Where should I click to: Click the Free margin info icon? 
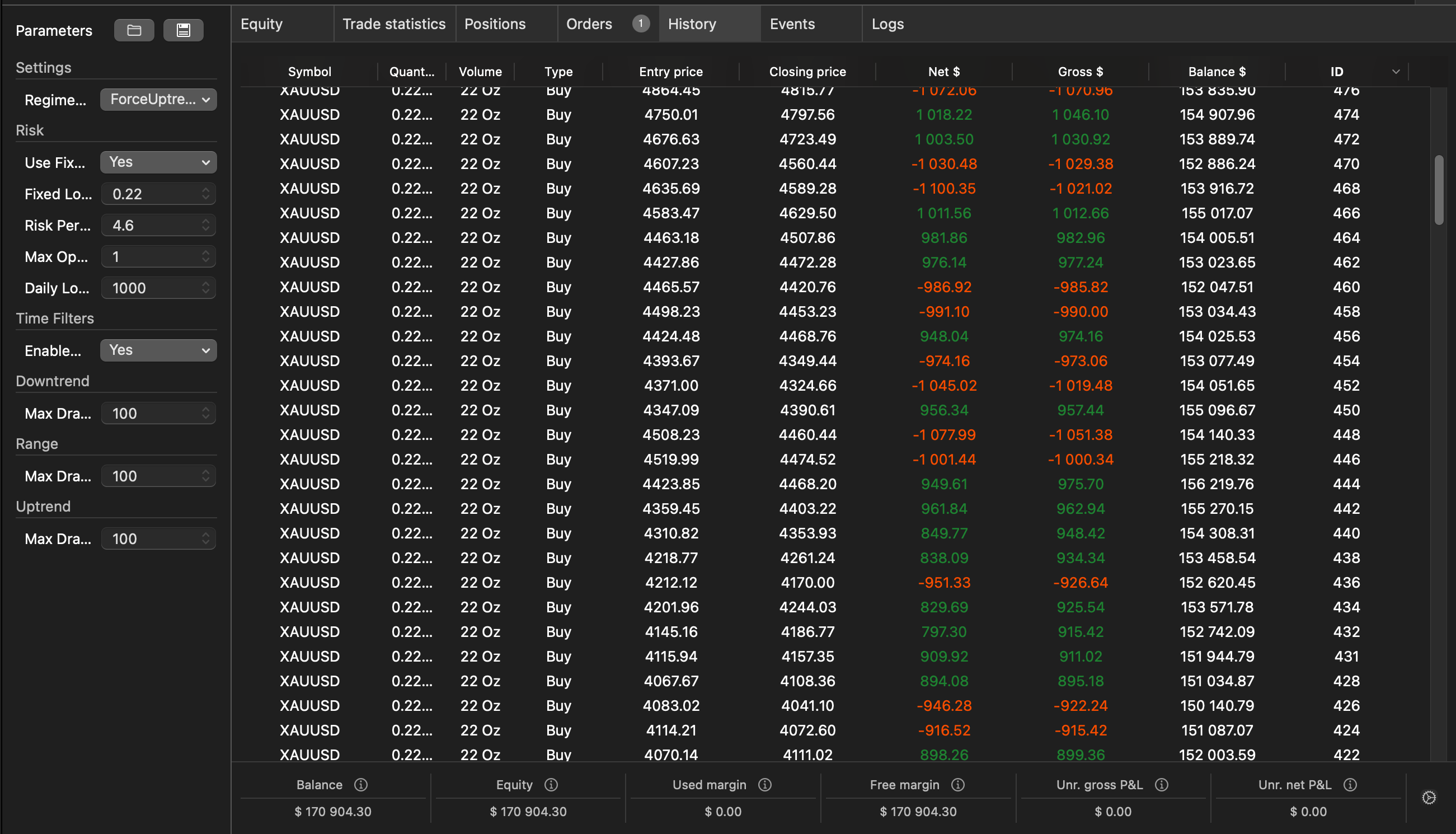click(x=958, y=785)
